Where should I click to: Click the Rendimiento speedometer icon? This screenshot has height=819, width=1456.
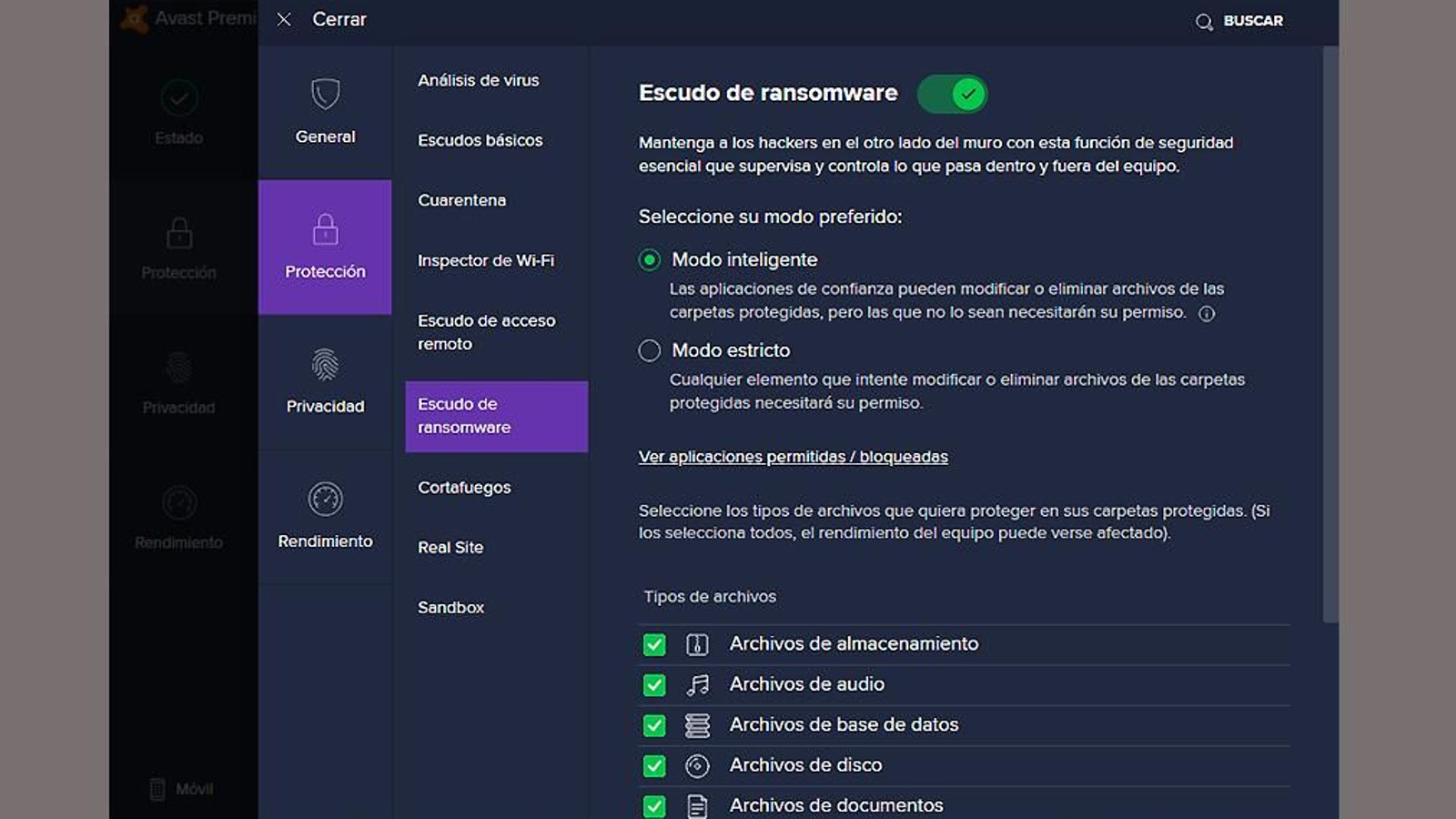point(179,500)
